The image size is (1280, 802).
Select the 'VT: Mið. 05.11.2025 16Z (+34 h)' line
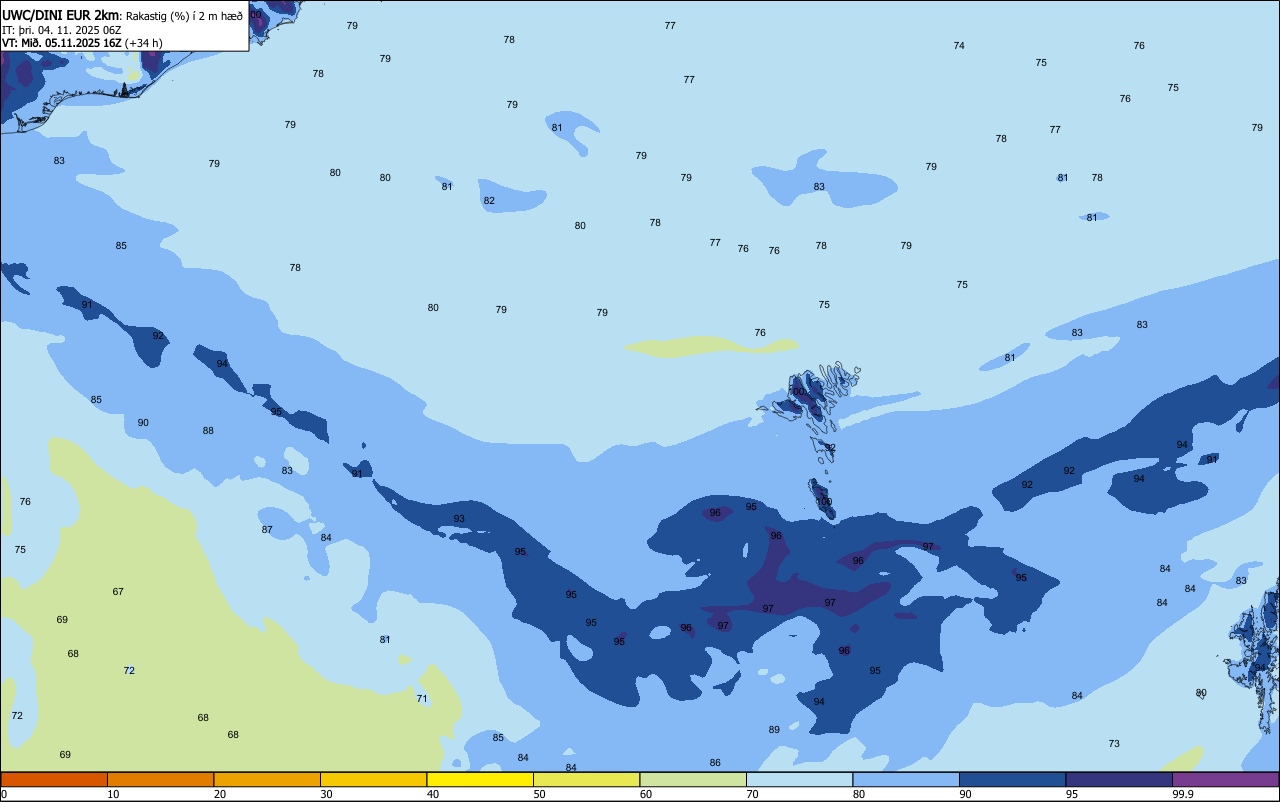click(82, 42)
